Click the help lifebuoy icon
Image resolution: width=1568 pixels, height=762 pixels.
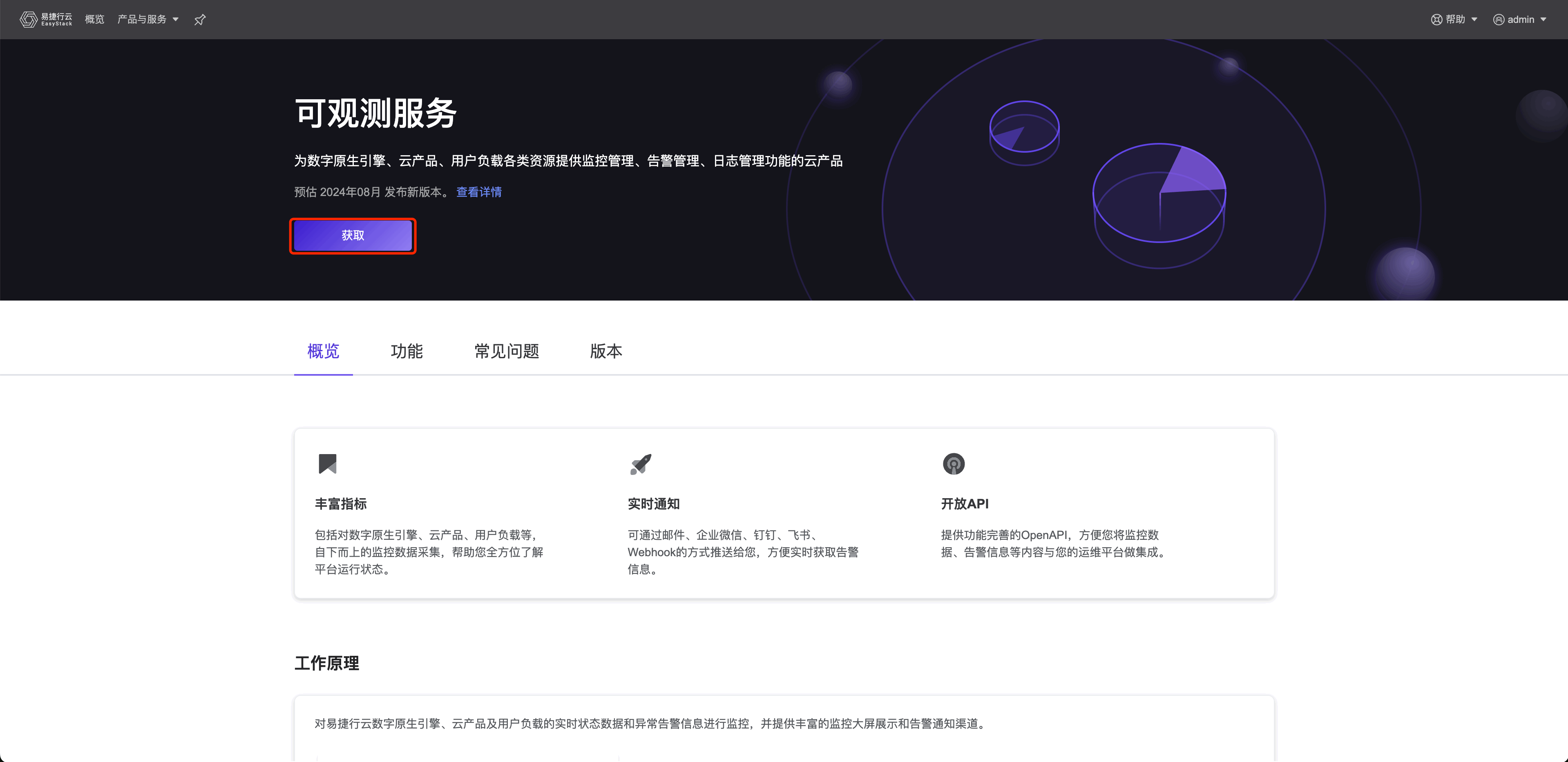pyautogui.click(x=1436, y=20)
